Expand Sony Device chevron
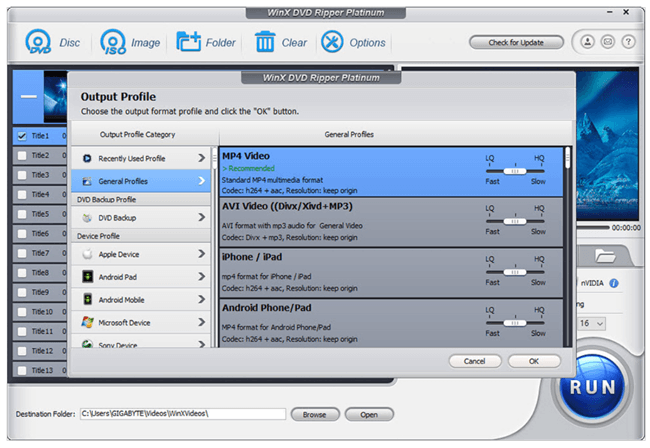The image size is (650, 448). (201, 344)
